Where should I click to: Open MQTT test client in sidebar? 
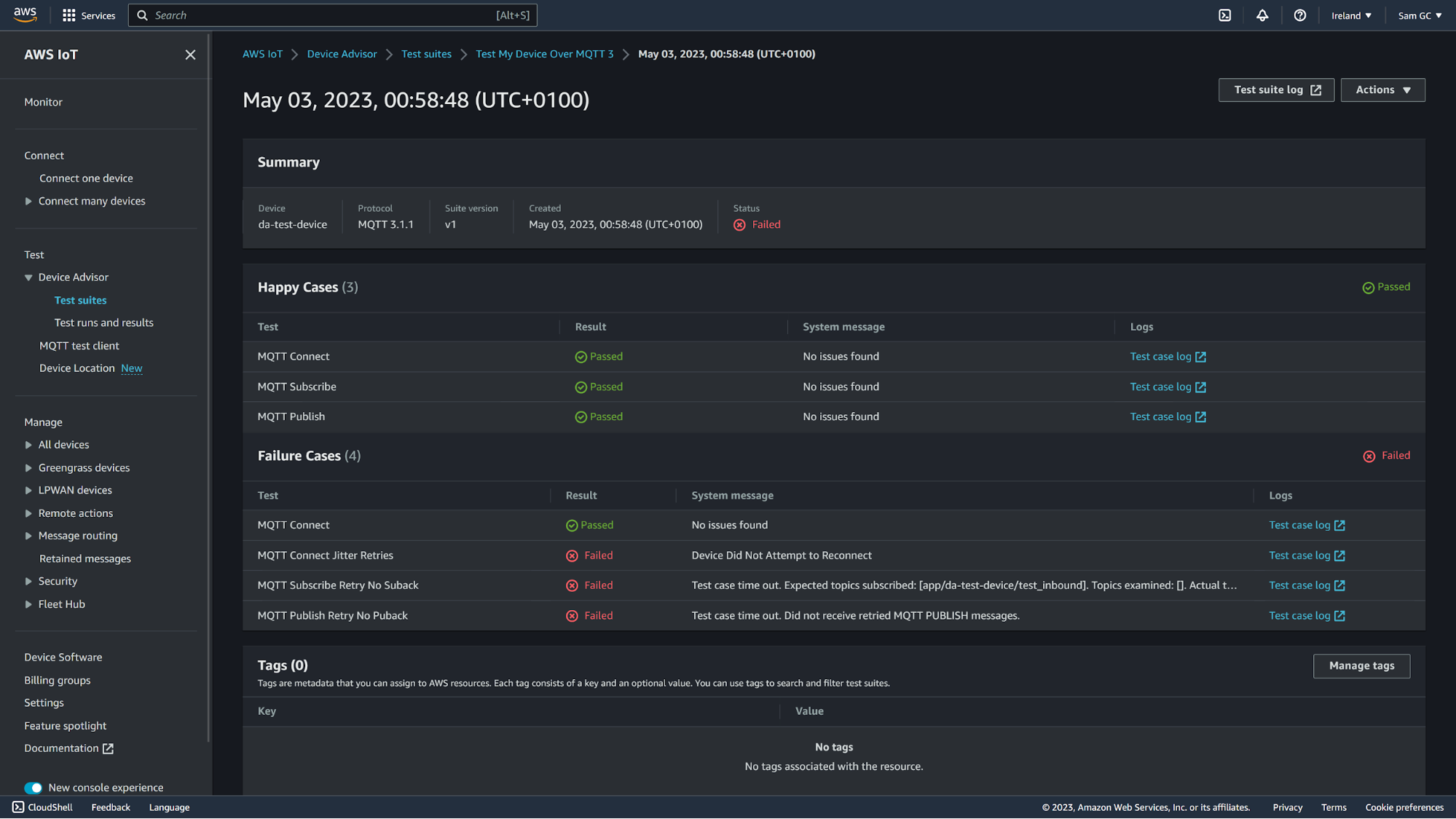79,346
